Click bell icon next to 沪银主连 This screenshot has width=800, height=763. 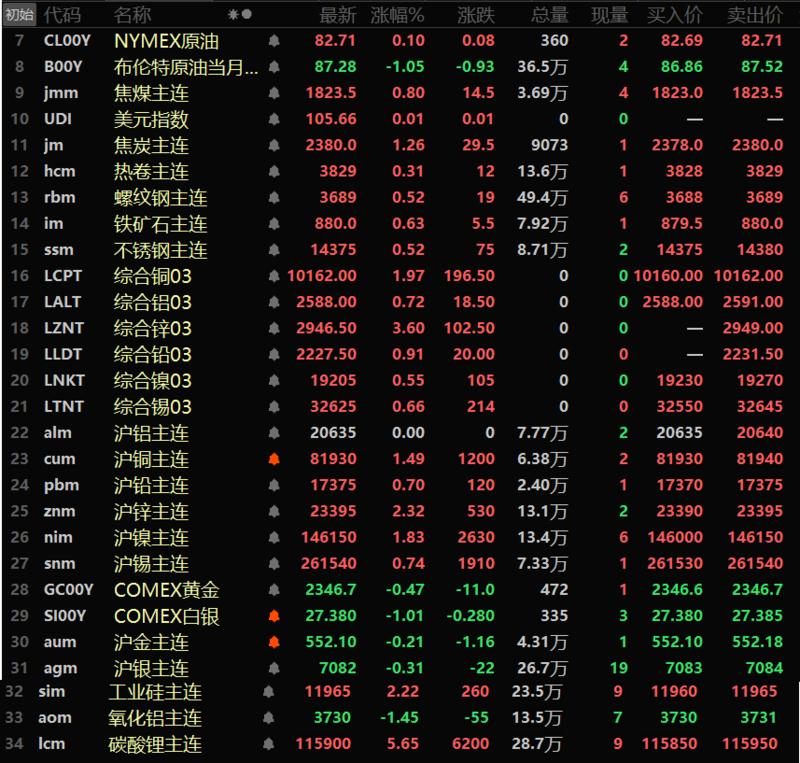(x=274, y=668)
